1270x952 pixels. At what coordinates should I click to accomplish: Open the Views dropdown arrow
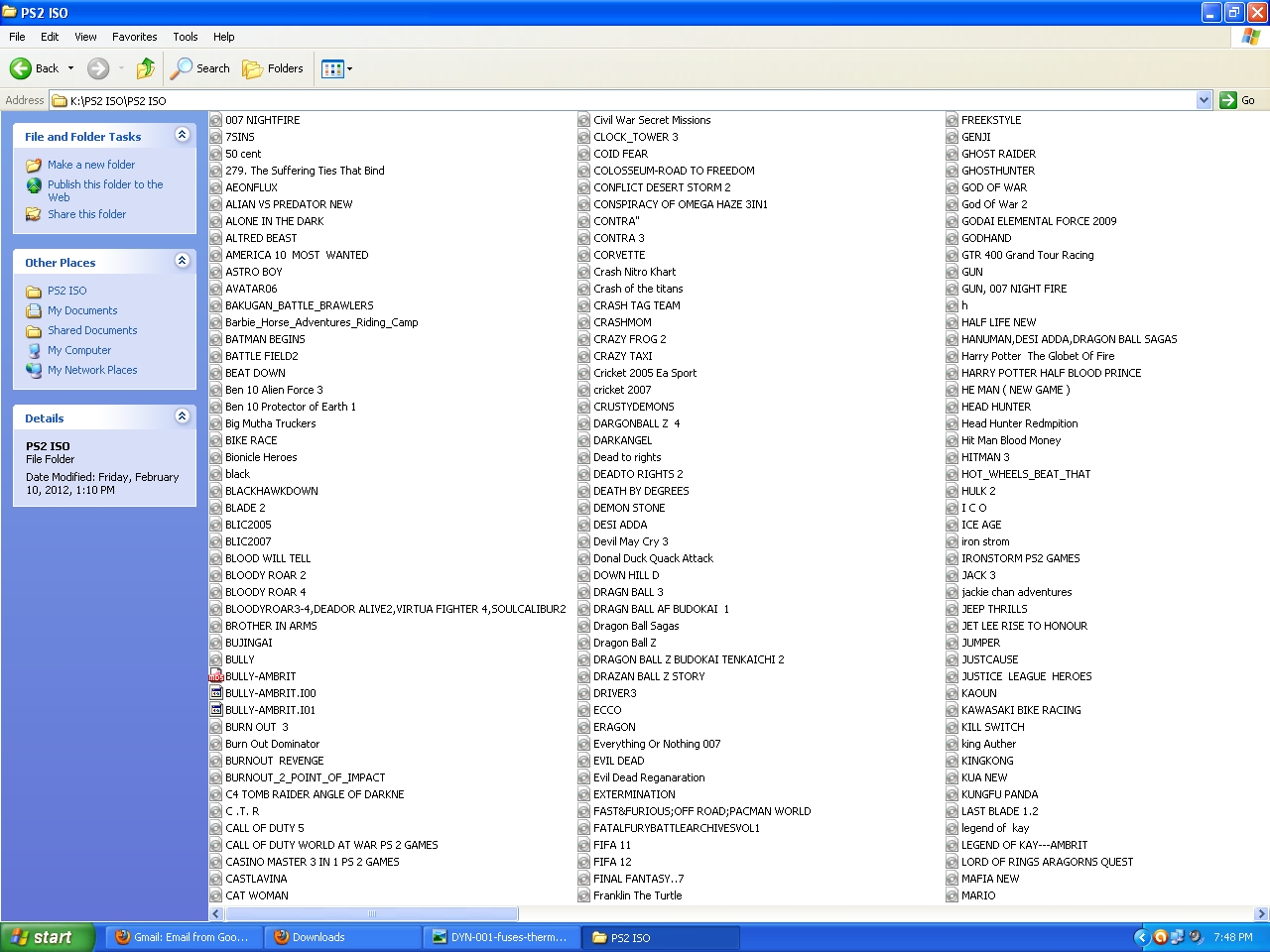click(349, 68)
